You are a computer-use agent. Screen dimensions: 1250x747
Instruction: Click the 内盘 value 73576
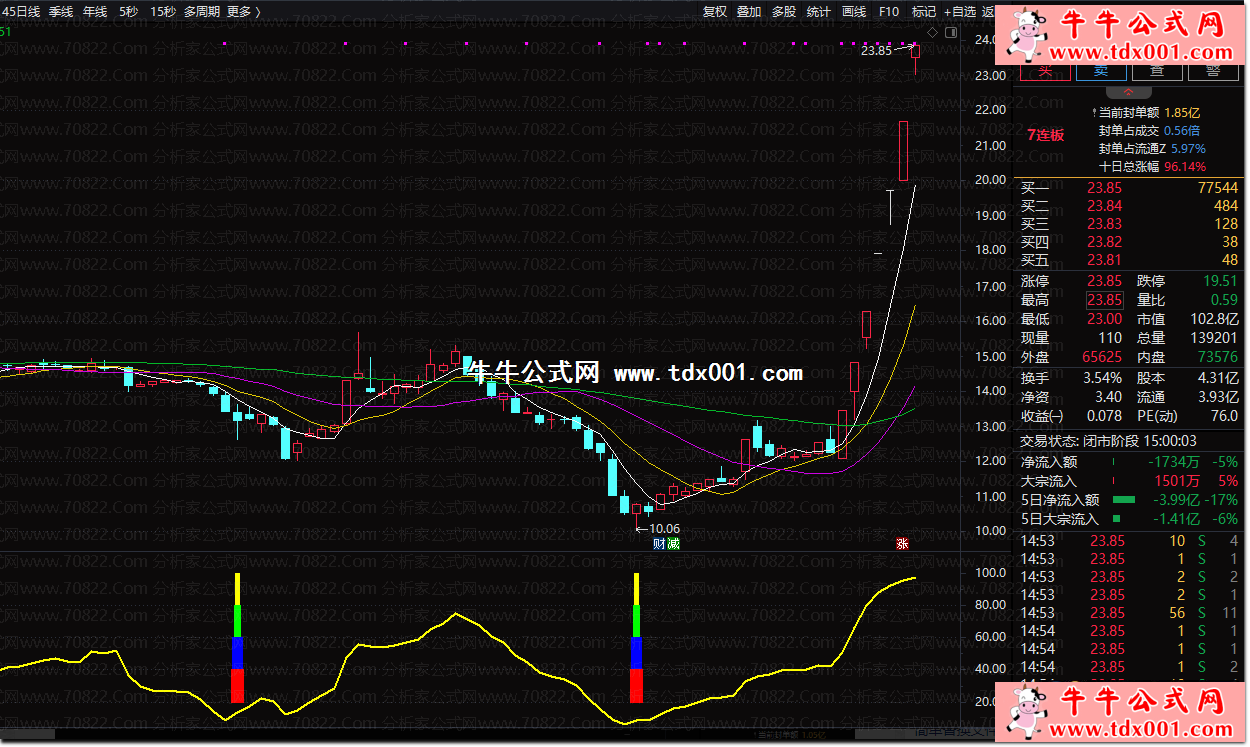(x=1217, y=357)
